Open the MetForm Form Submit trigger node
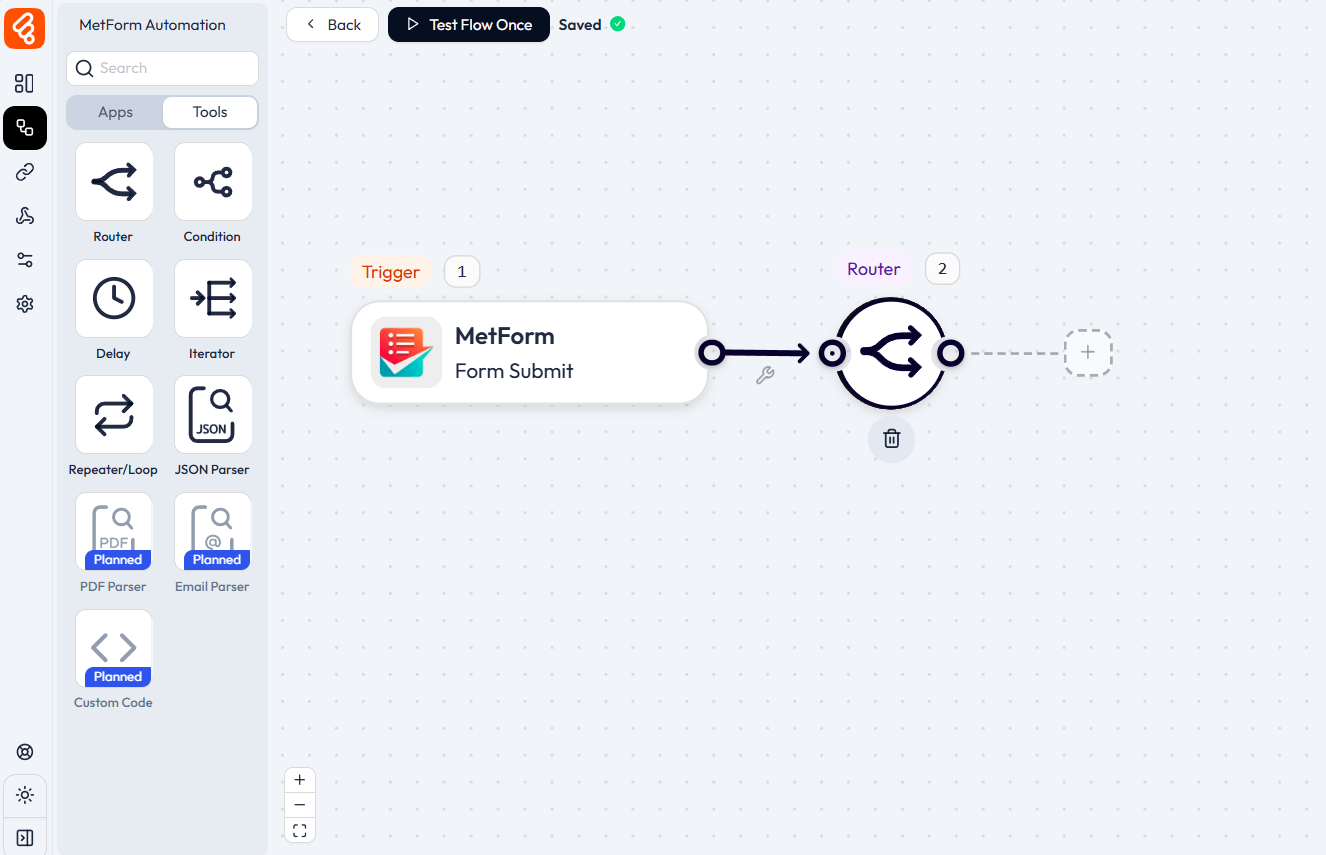The width and height of the screenshot is (1326, 855). [530, 353]
